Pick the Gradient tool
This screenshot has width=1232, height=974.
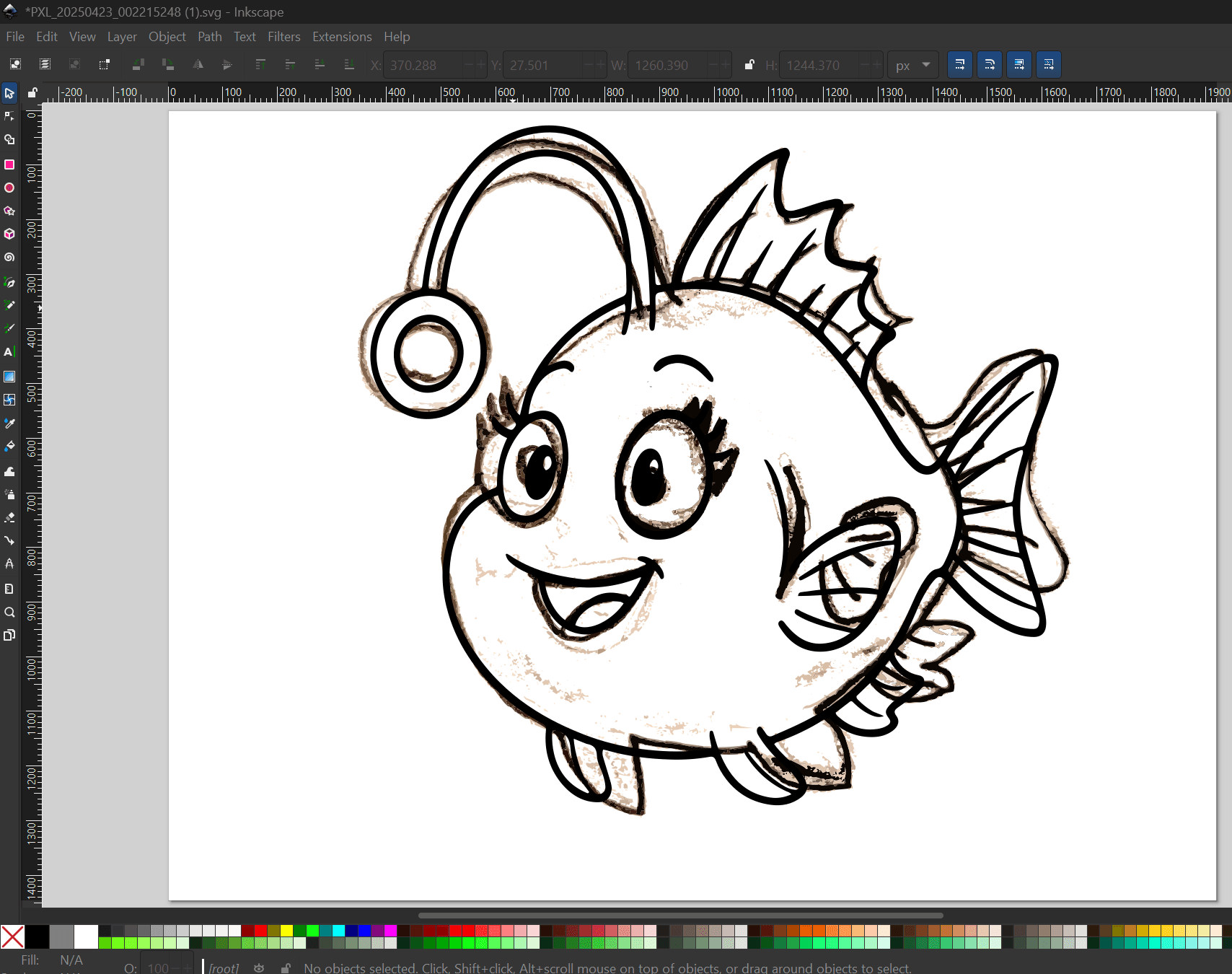(9, 377)
